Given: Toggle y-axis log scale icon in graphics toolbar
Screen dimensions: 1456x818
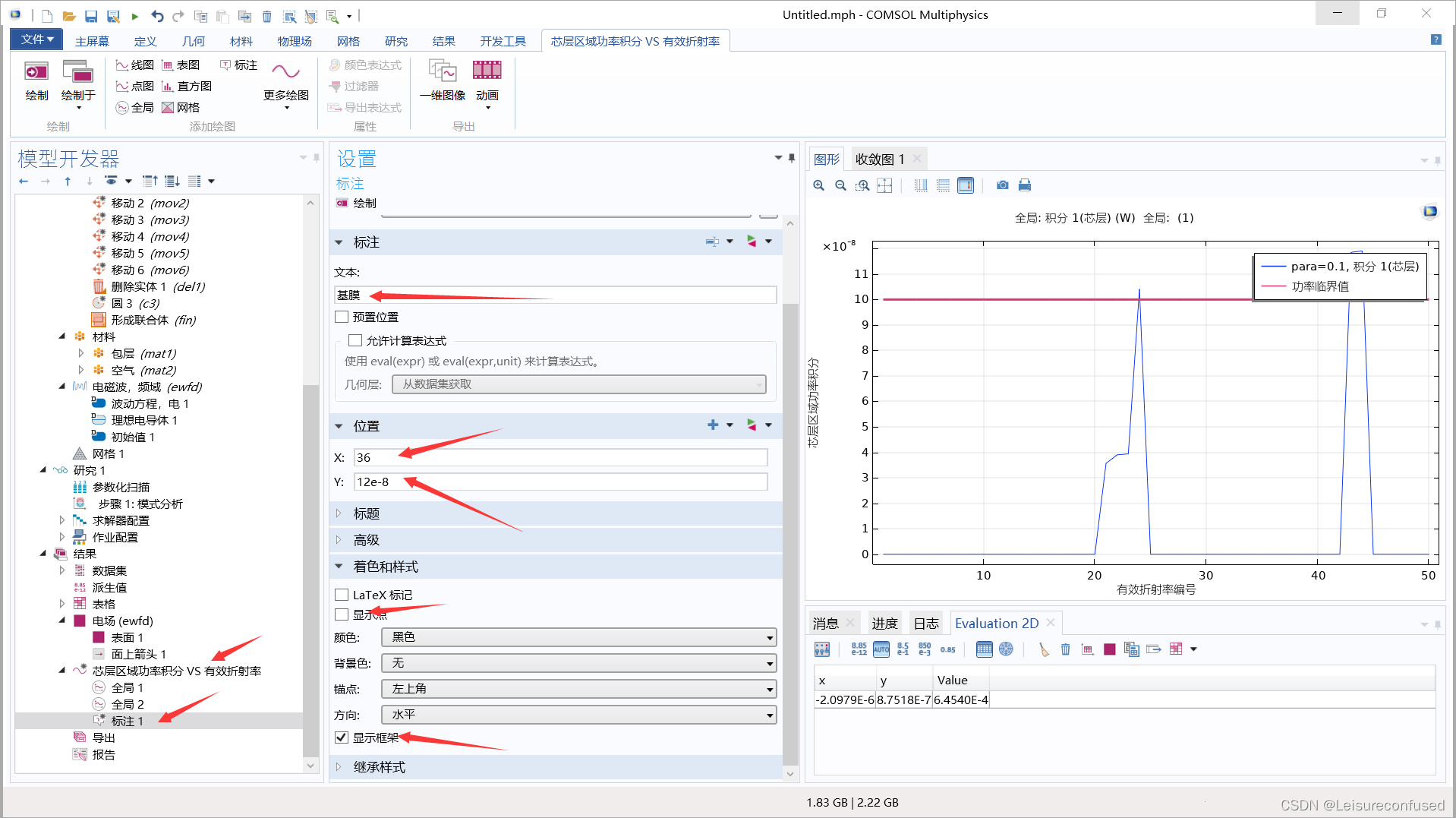Looking at the screenshot, I should (943, 185).
